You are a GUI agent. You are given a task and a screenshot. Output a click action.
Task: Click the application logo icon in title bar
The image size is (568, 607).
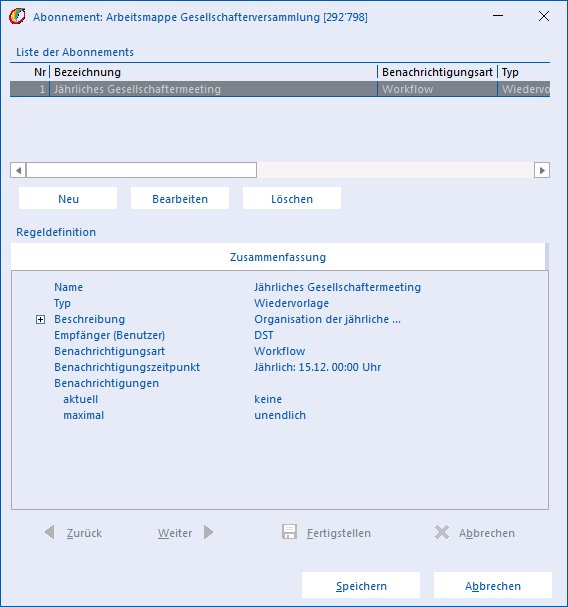pos(17,17)
